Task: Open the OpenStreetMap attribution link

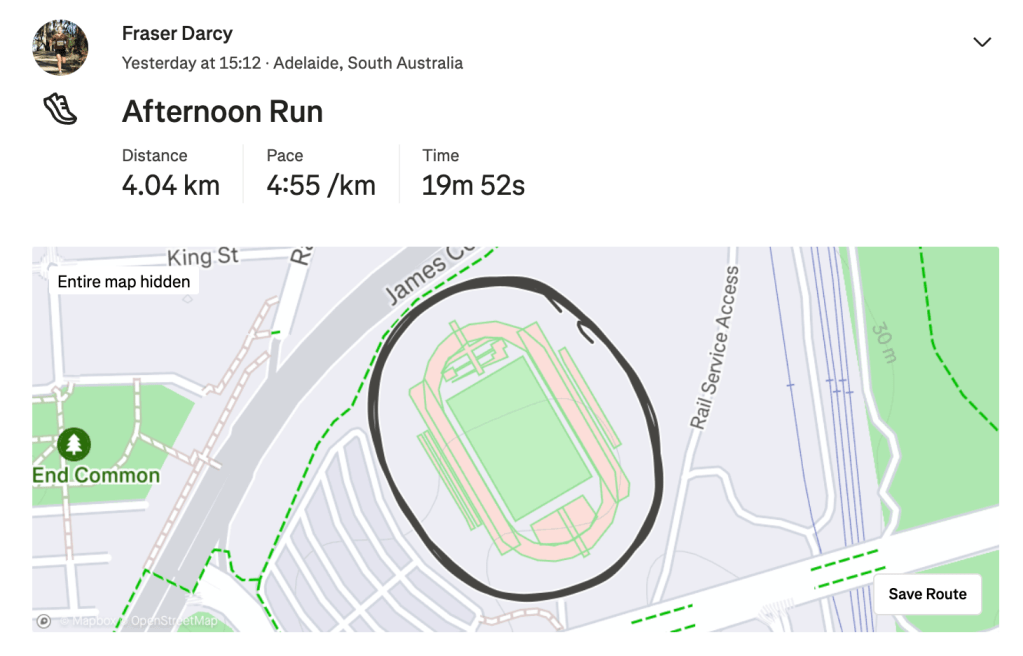Action: point(175,621)
